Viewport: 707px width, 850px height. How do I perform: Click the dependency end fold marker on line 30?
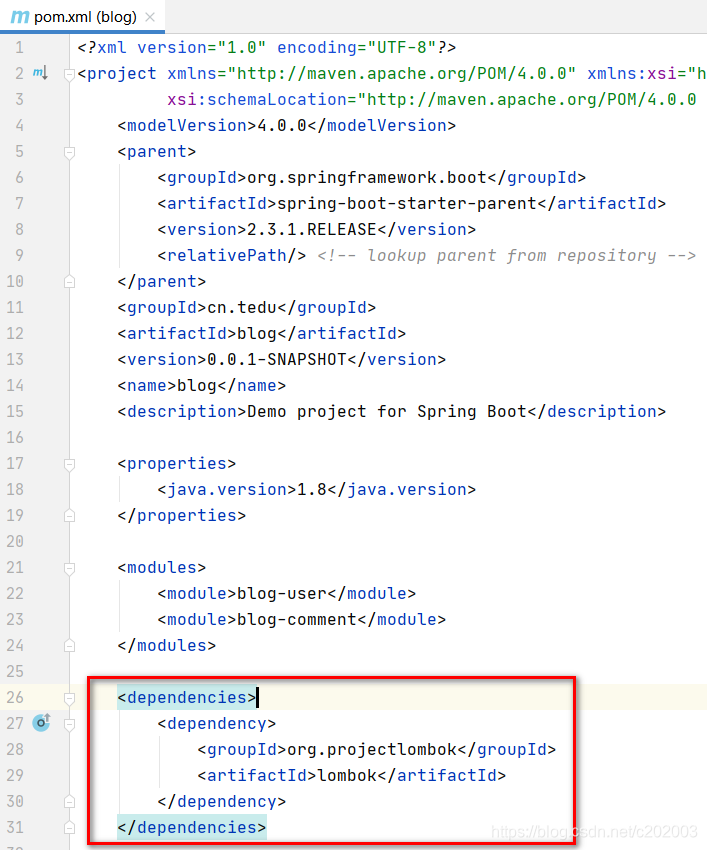pos(69,802)
